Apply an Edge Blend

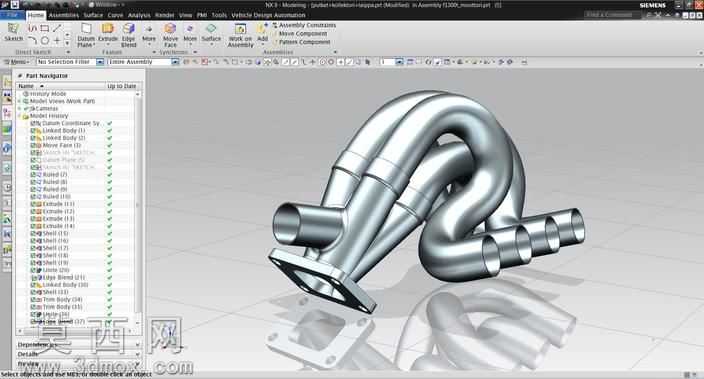pyautogui.click(x=128, y=35)
